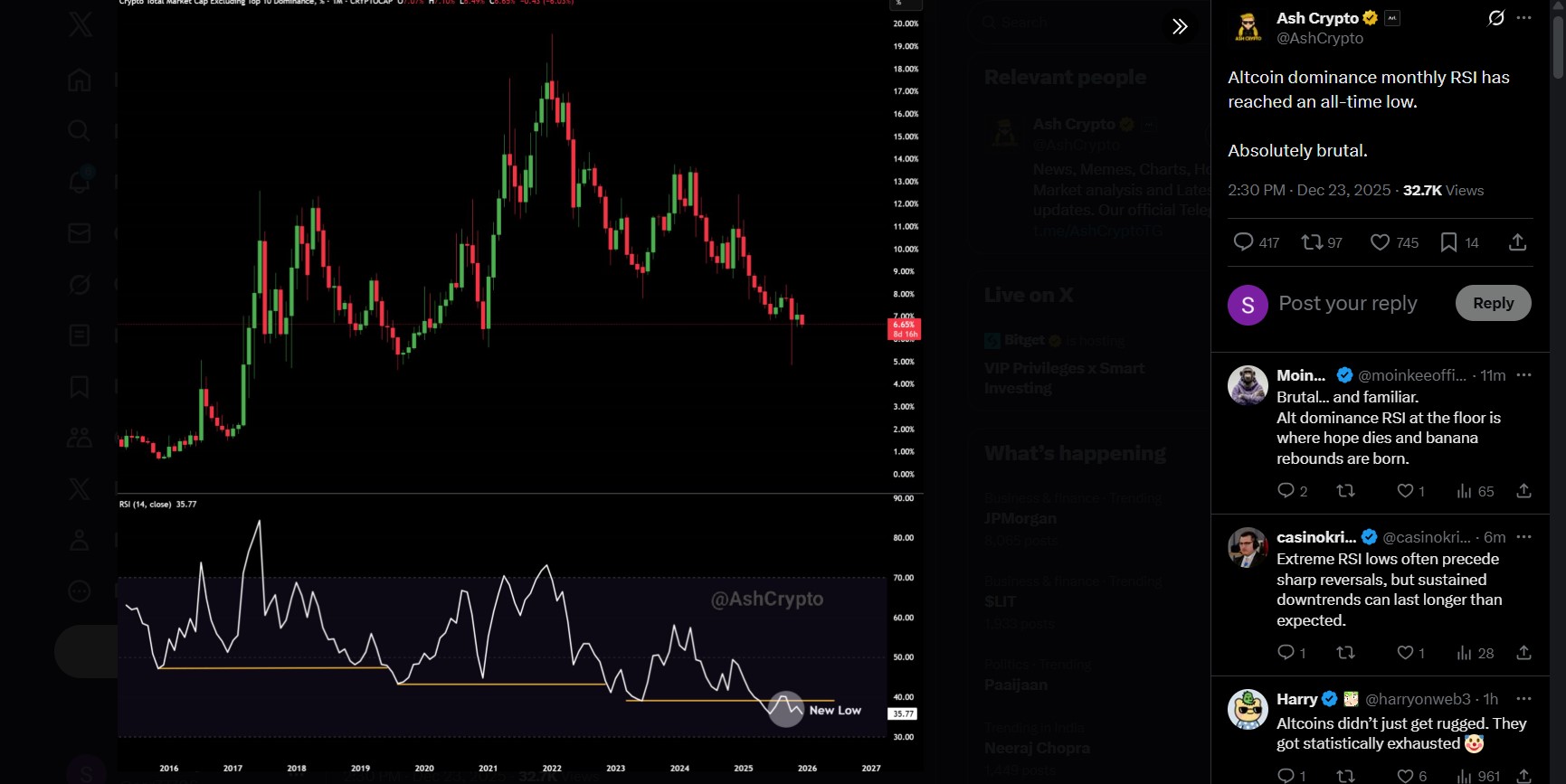This screenshot has height=784, width=1566.
Task: Collapse the side panel with double-chevron icon
Action: 1180,26
